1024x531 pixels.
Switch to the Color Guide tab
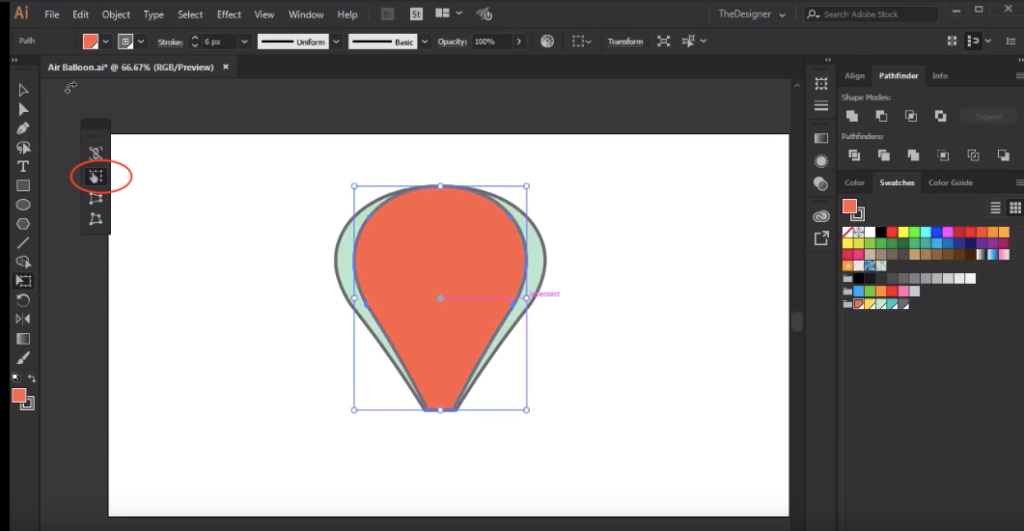[950, 183]
